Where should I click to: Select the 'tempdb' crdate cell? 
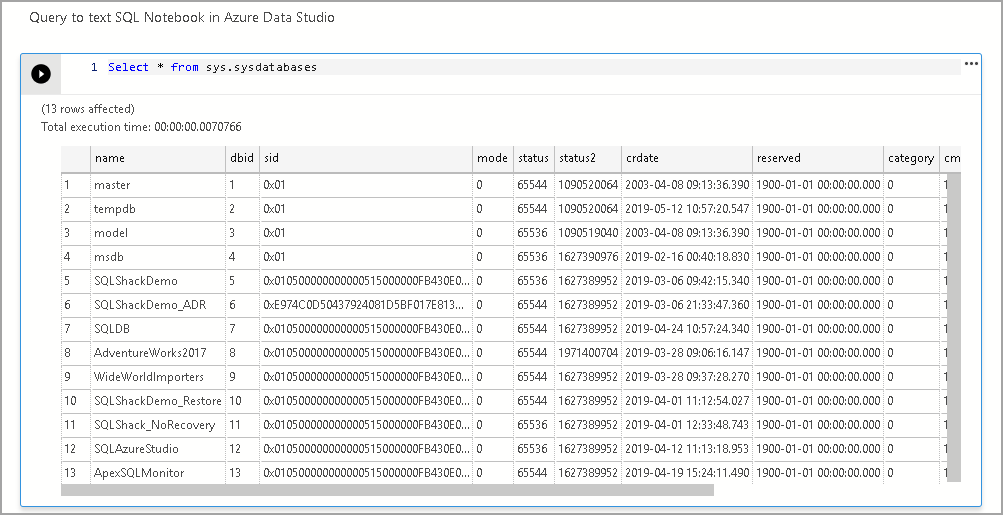686,209
